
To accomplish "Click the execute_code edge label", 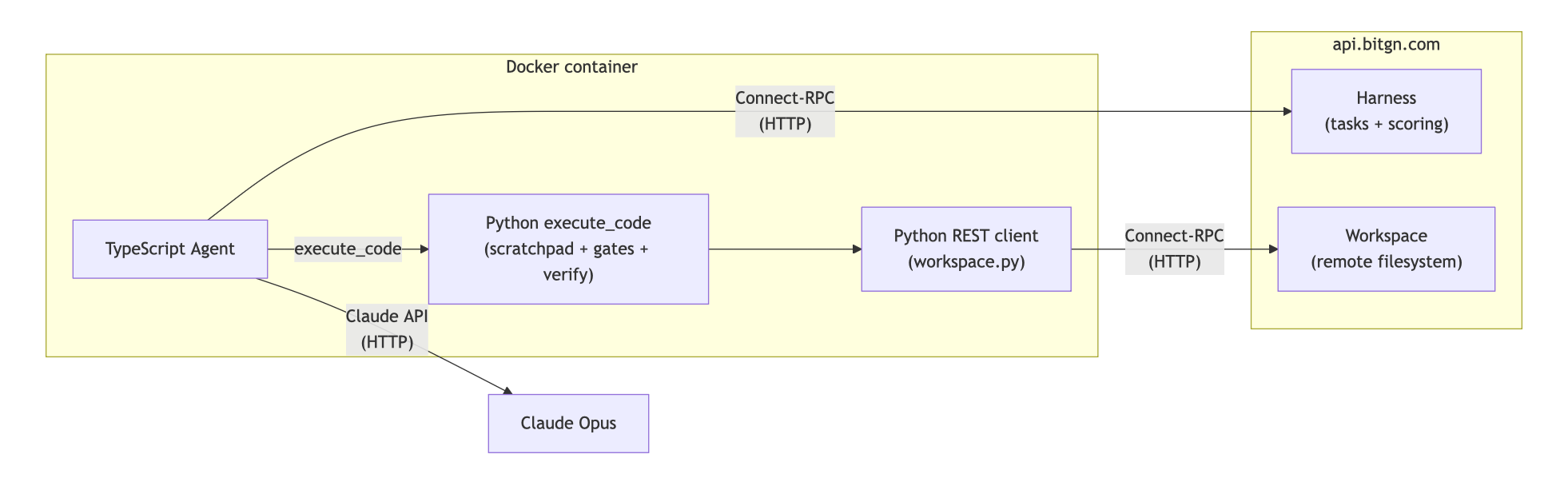I will [x=348, y=249].
